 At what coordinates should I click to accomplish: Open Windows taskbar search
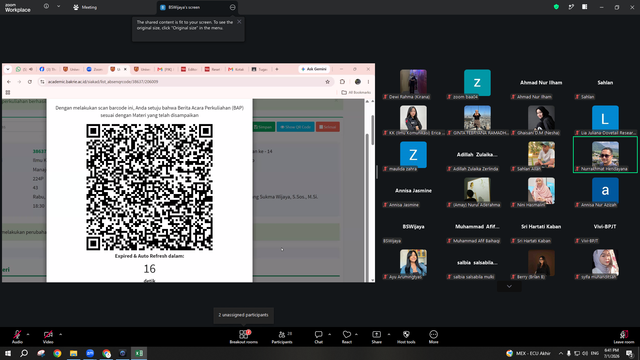24,353
